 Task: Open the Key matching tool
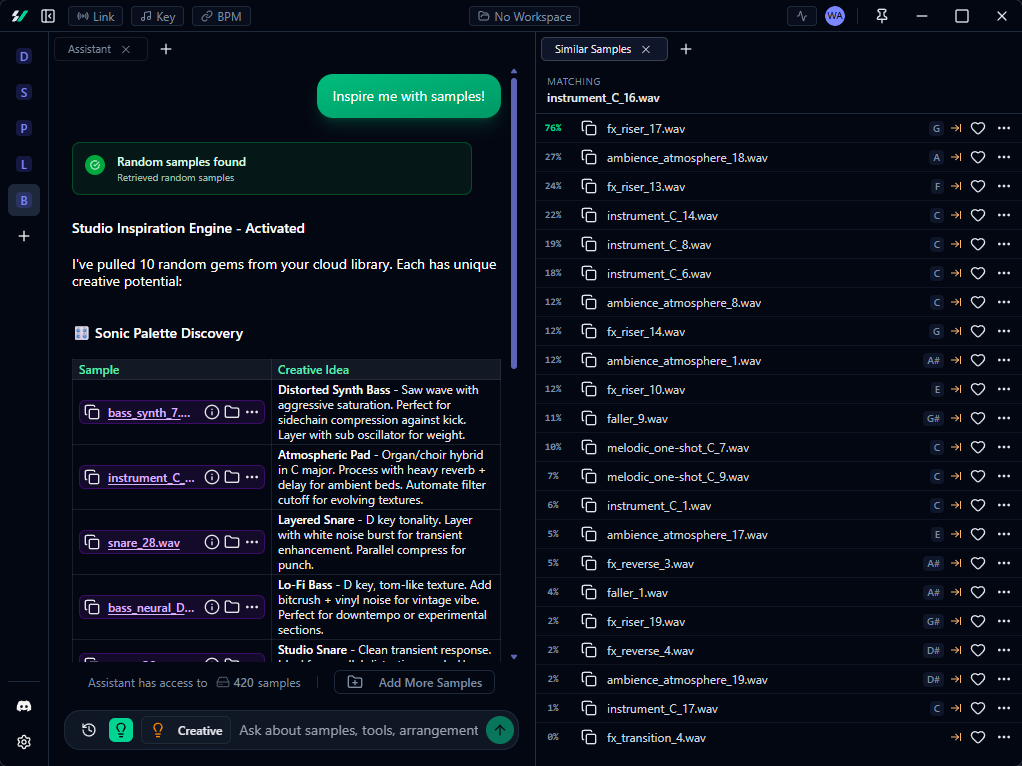(x=157, y=15)
